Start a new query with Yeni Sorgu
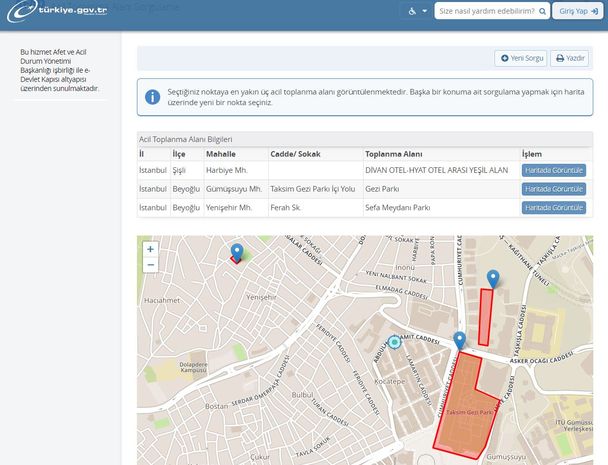The width and height of the screenshot is (608, 465). tap(521, 58)
